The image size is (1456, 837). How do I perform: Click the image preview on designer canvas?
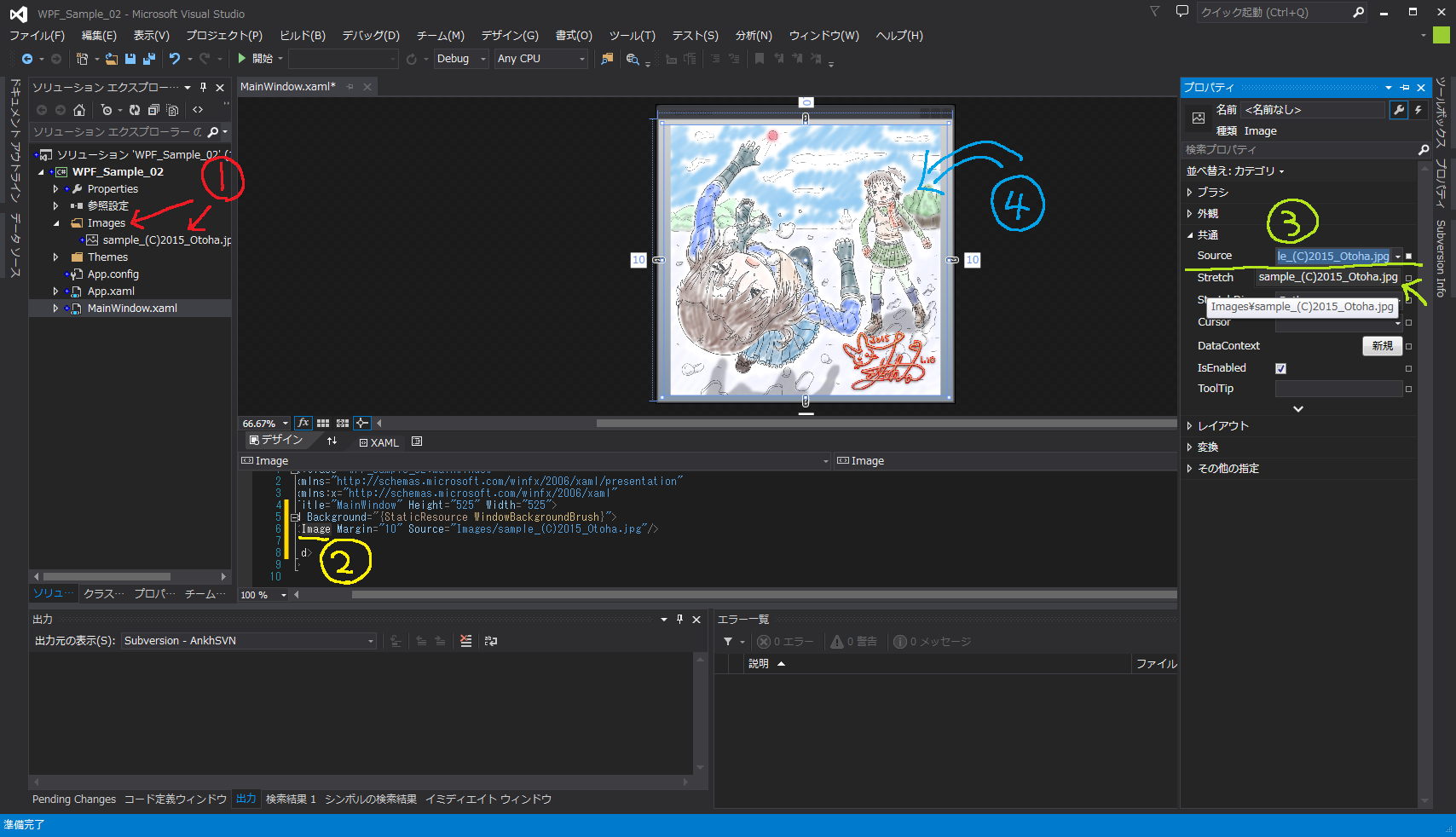click(806, 260)
